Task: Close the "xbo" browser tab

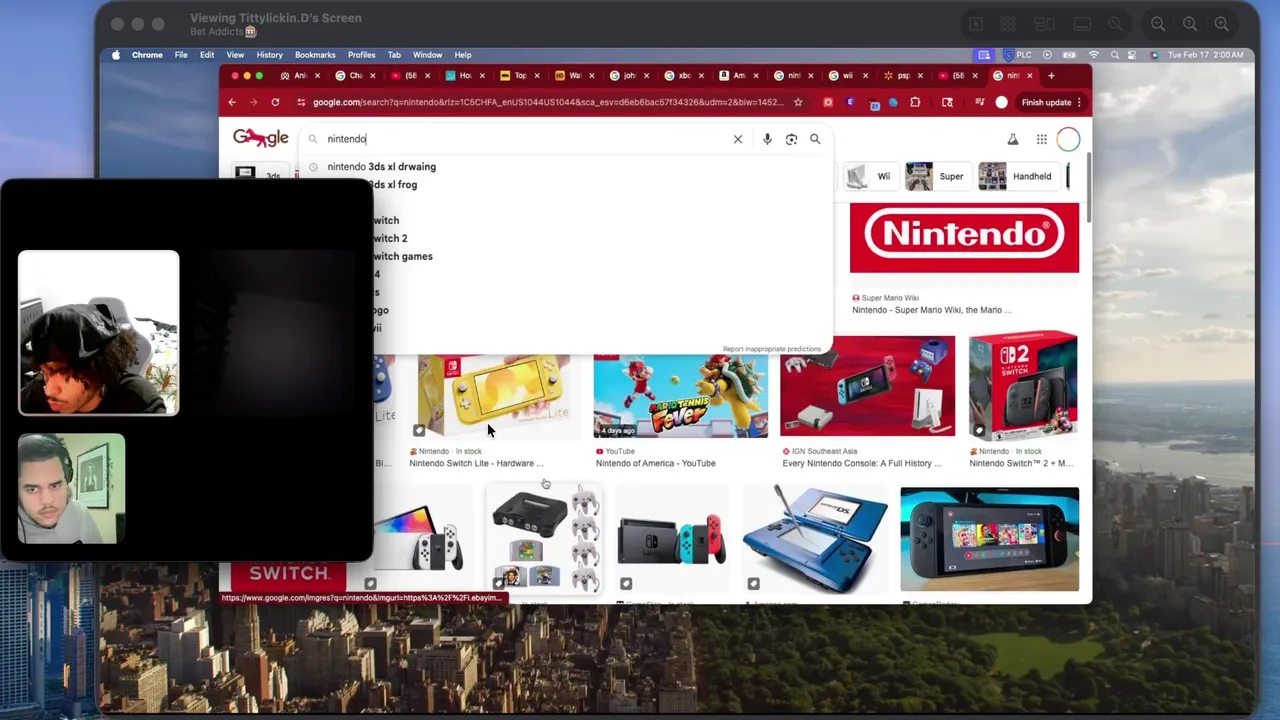Action: click(701, 76)
